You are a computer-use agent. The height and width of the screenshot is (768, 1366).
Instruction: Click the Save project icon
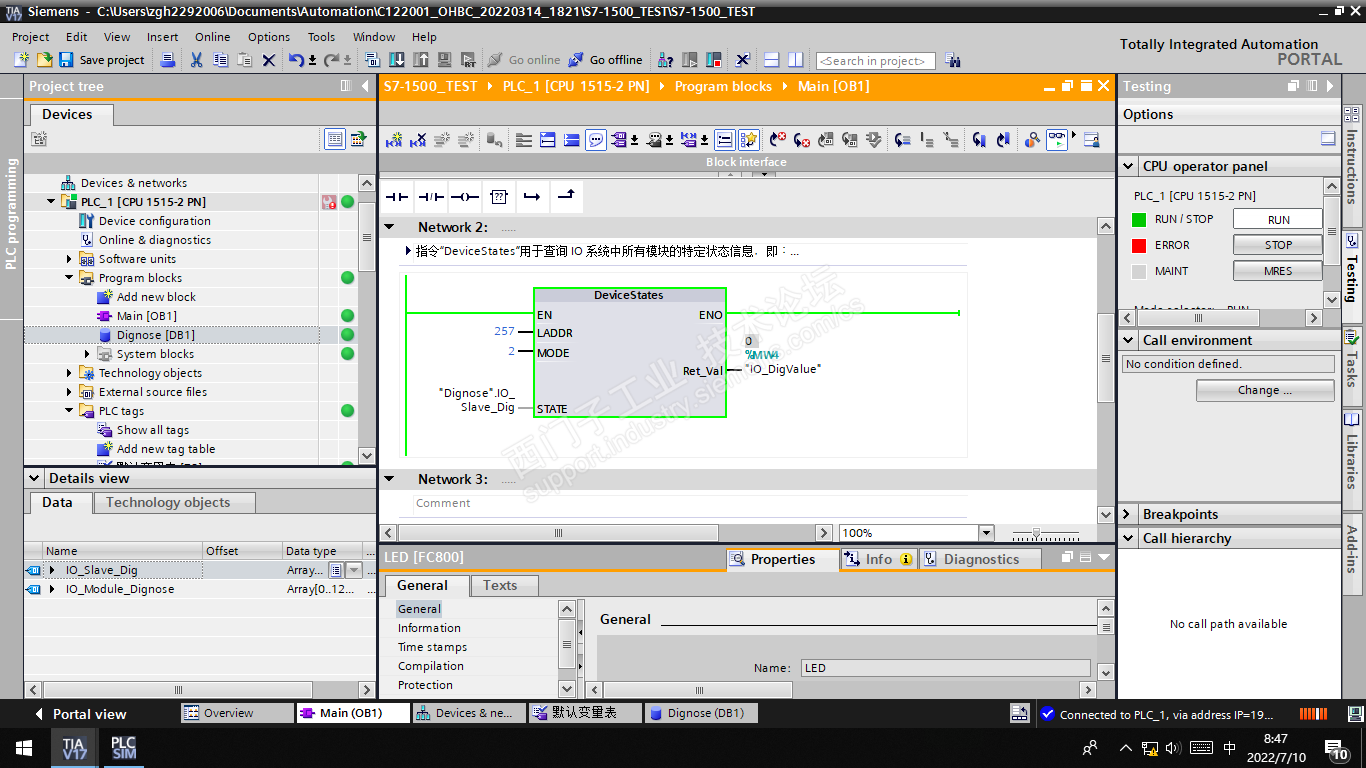[x=69, y=60]
